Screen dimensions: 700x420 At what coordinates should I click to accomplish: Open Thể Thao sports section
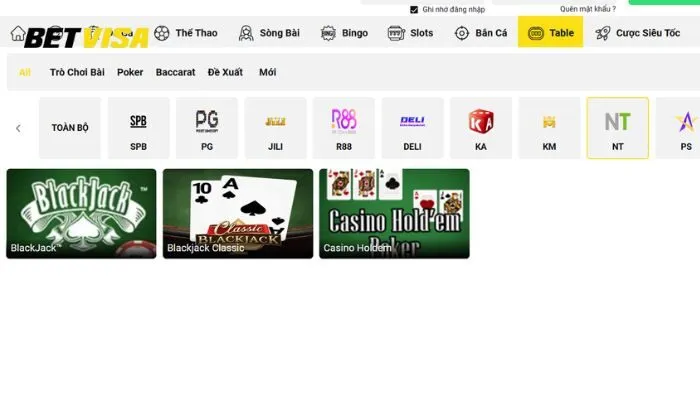185,33
